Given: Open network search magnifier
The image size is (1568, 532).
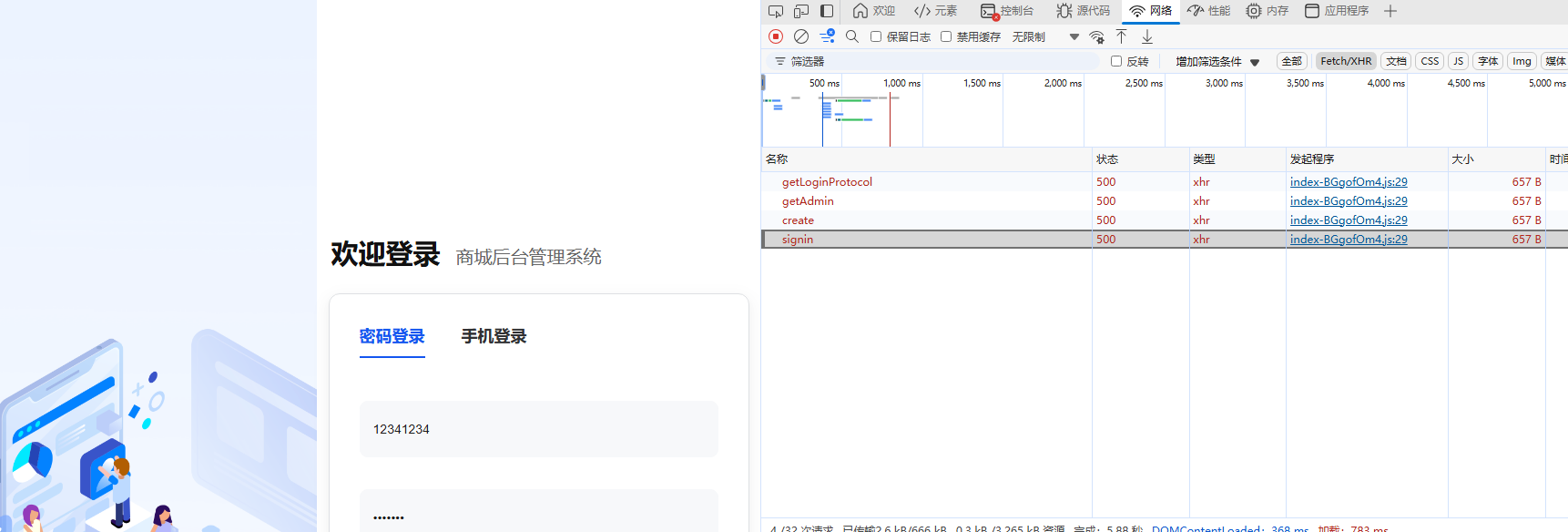Looking at the screenshot, I should tap(852, 36).
